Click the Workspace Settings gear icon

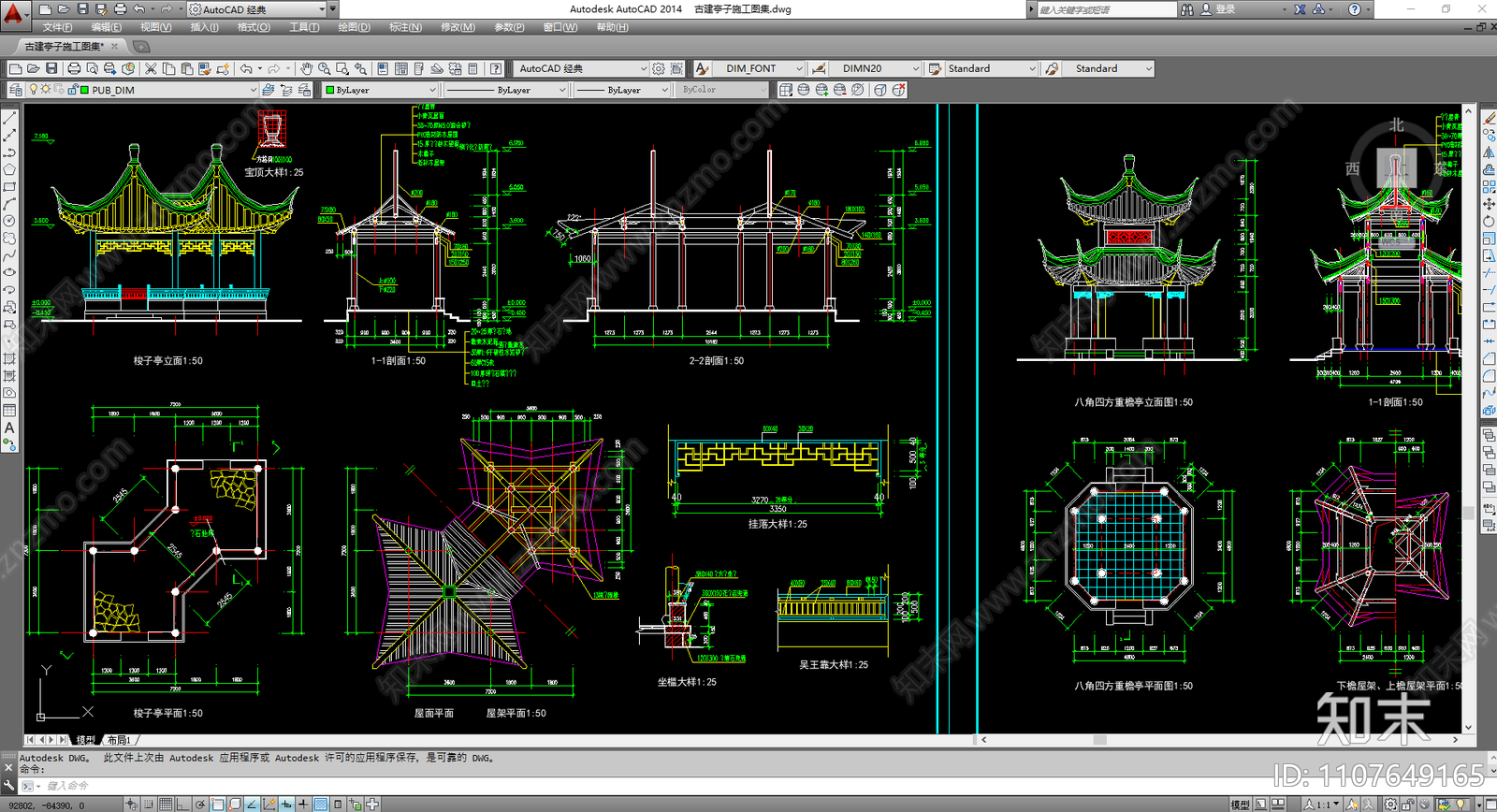pyautogui.click(x=659, y=68)
